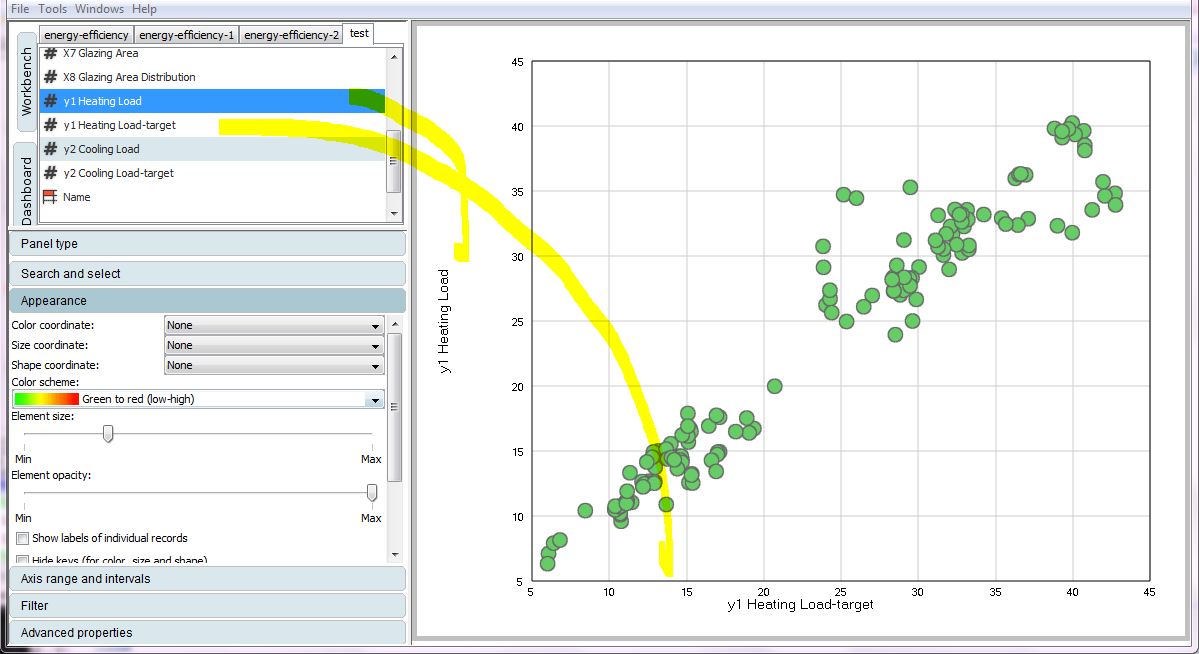
Task: Expand the Filter section header
Action: pos(207,606)
